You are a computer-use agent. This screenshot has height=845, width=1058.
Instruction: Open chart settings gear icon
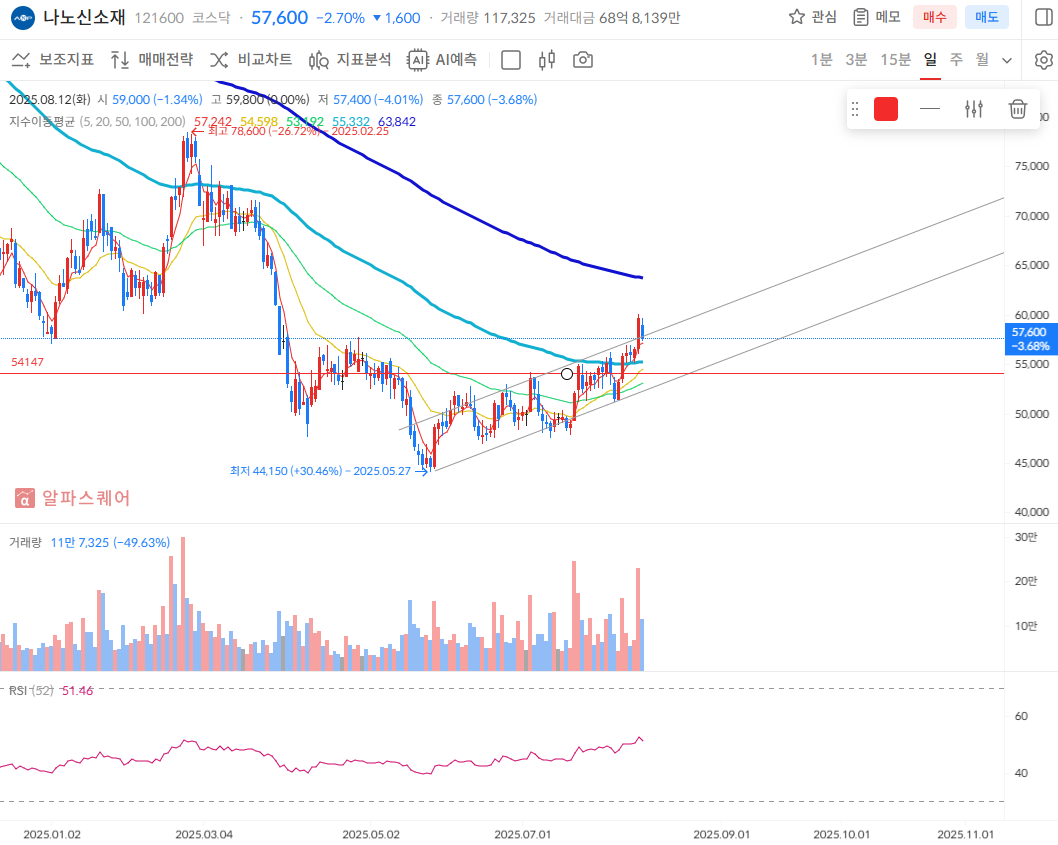[x=1044, y=60]
